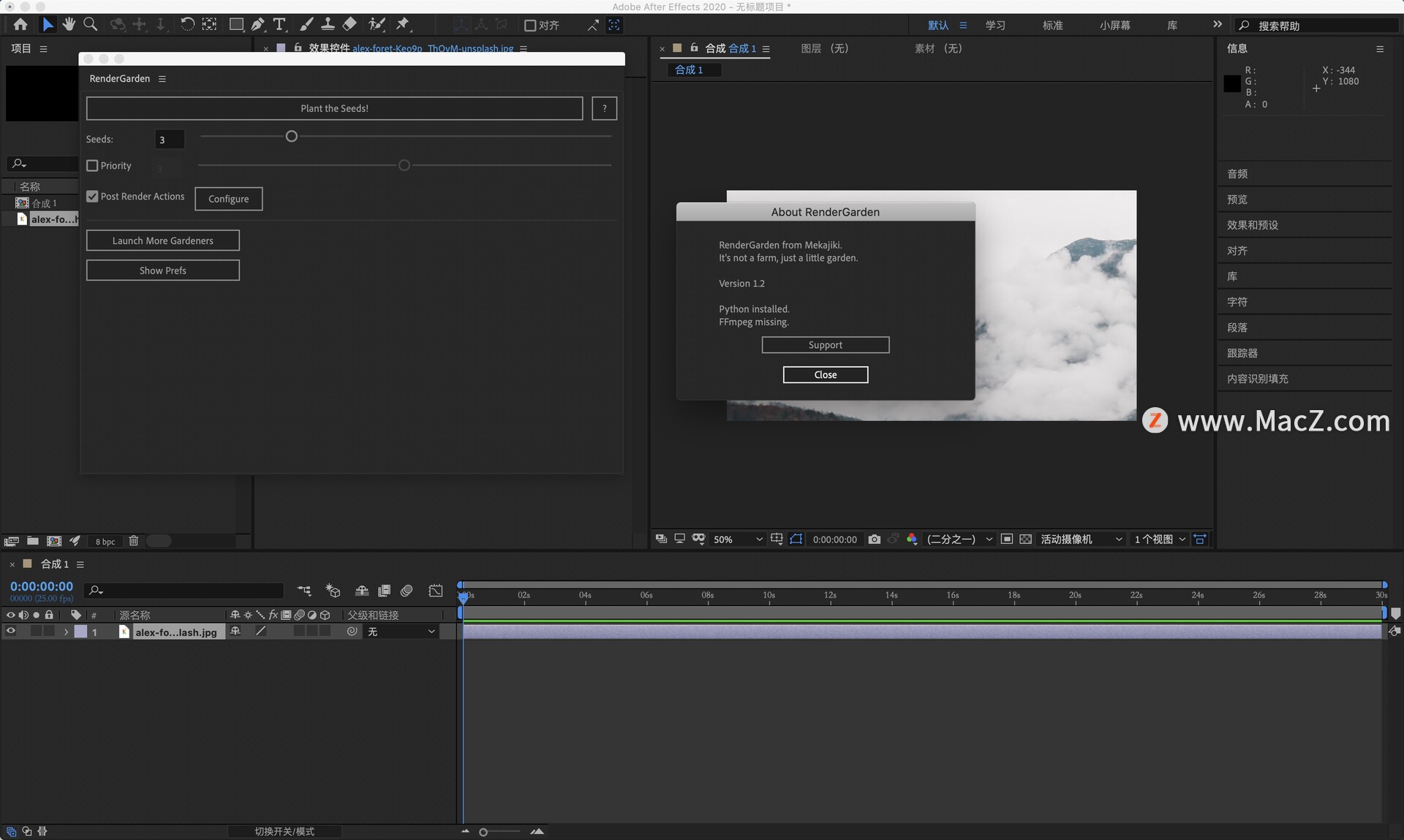Screen dimensions: 1404x840
Task: Select the Rectangle shape tool
Action: click(x=236, y=25)
